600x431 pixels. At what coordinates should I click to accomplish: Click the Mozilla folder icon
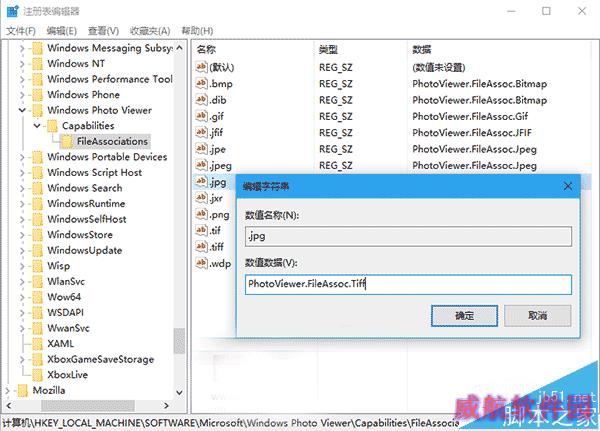(23, 390)
